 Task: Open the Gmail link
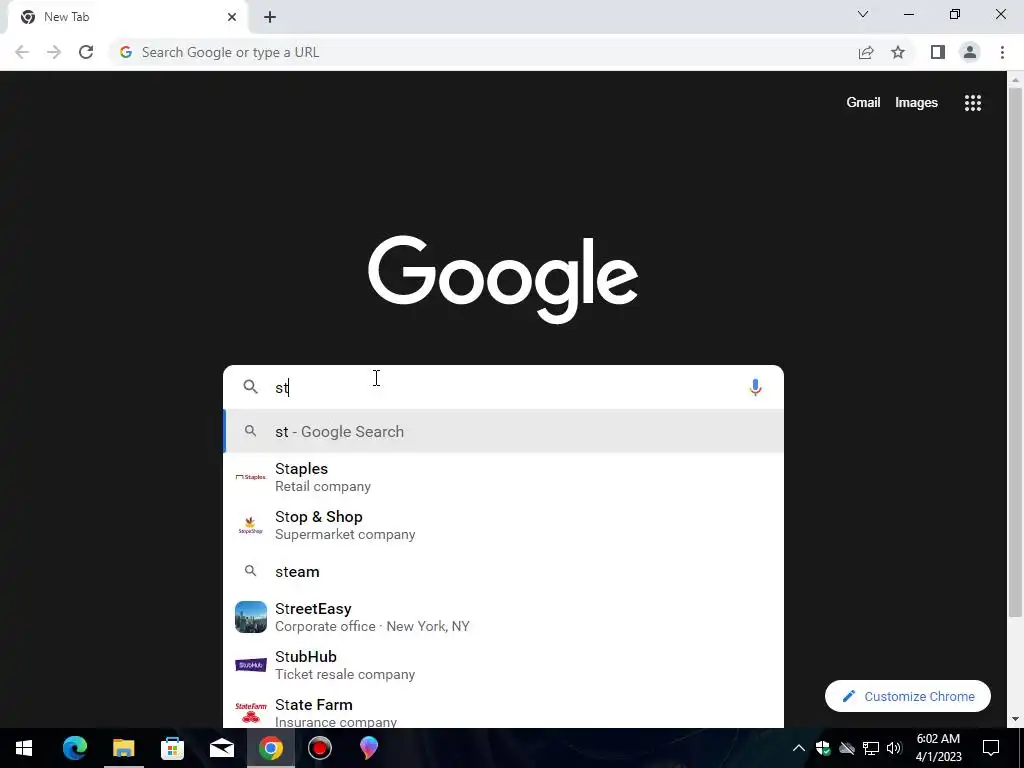(863, 103)
